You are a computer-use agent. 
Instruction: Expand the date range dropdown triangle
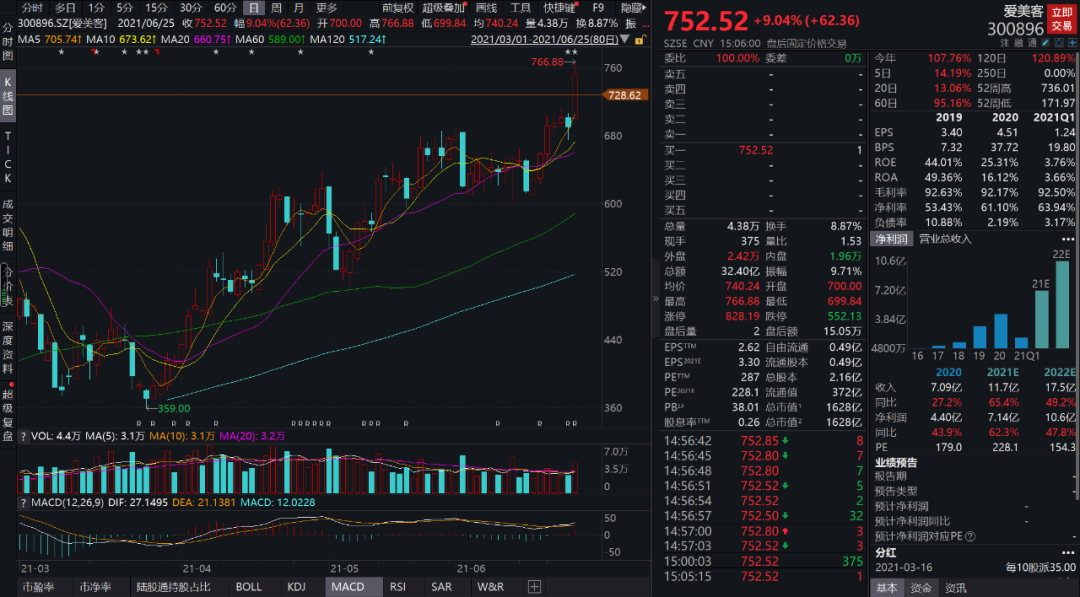(625, 40)
